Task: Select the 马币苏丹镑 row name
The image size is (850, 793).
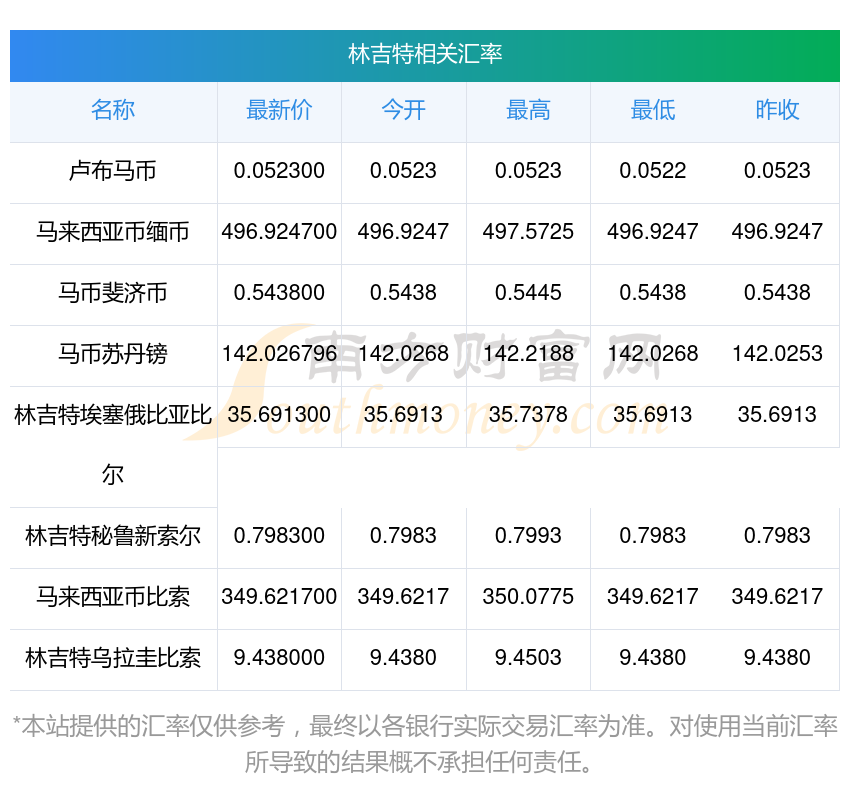Action: (113, 354)
